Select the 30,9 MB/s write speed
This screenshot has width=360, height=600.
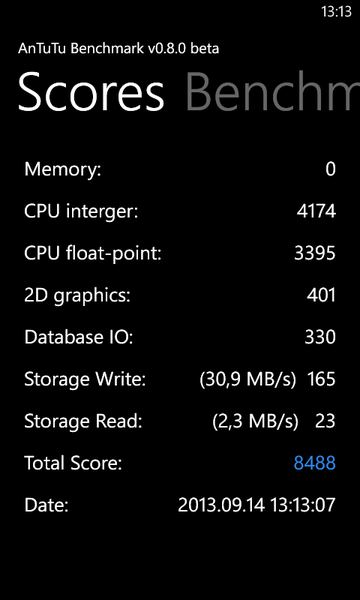click(x=248, y=379)
